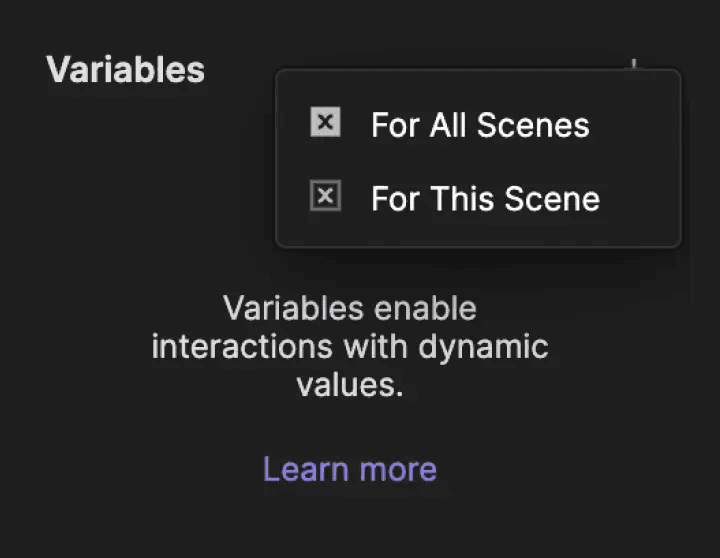Click the Variables description text
Screen dimensions: 720x558
(x=349, y=346)
